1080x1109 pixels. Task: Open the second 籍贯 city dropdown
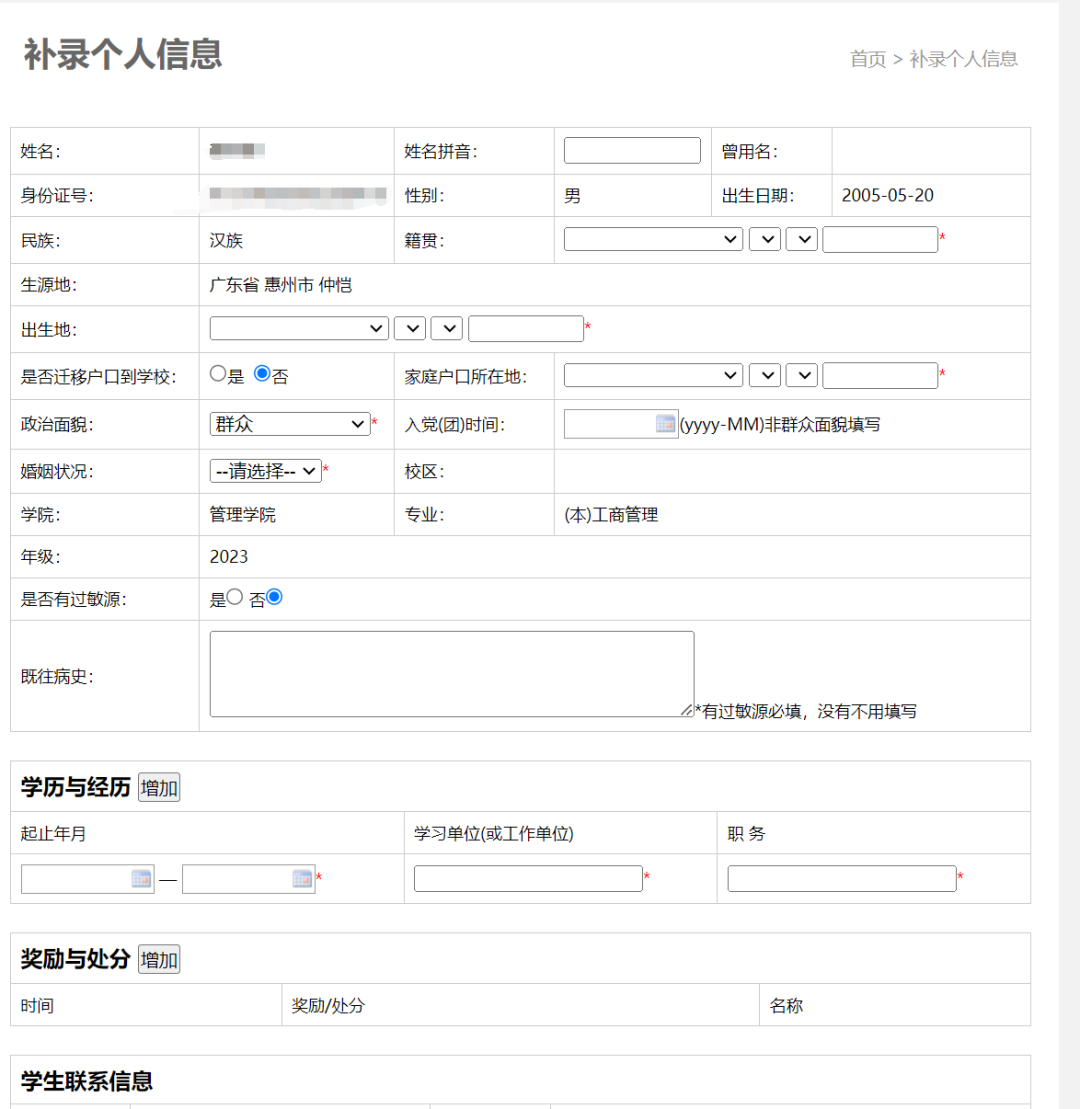[x=764, y=239]
